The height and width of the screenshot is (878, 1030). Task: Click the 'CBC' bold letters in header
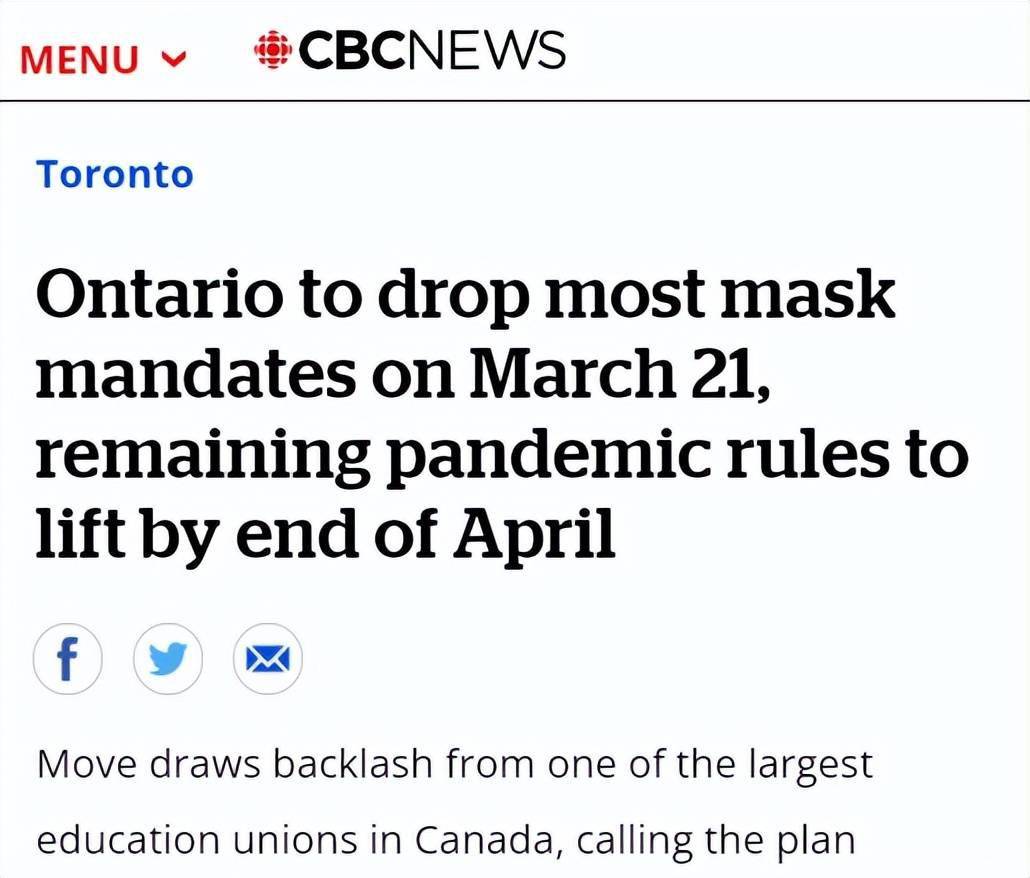[x=352, y=50]
